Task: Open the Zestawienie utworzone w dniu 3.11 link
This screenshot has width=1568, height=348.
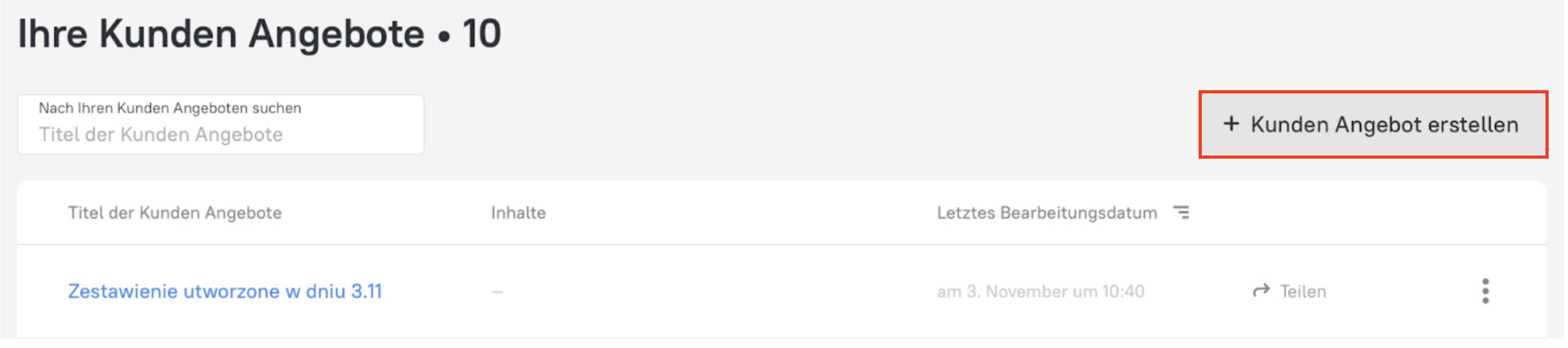Action: click(x=225, y=292)
